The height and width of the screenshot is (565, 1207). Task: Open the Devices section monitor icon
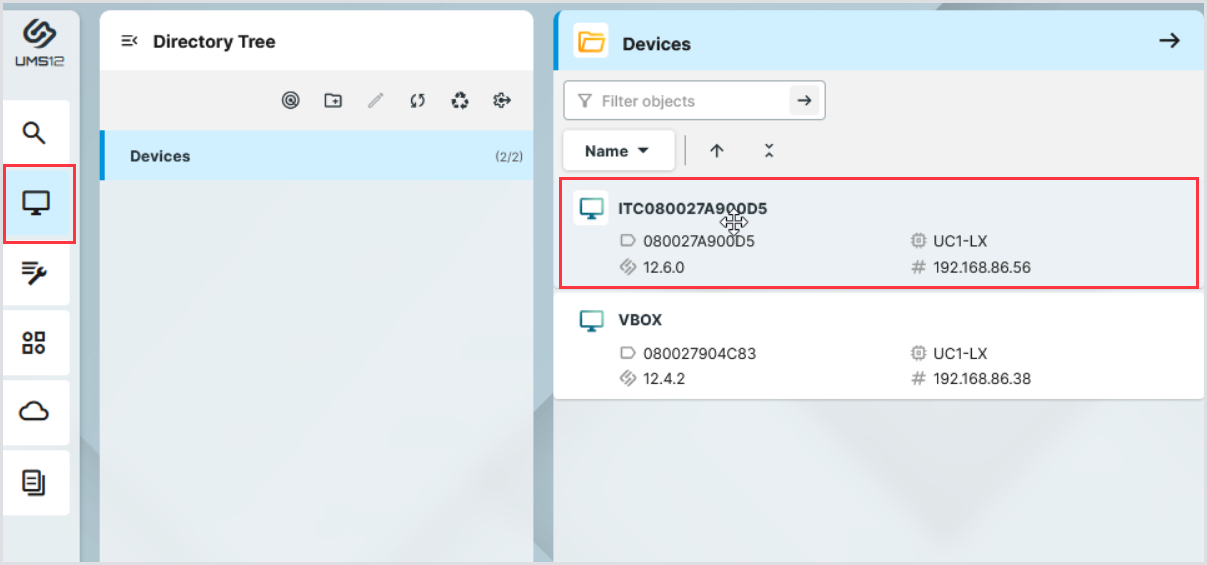tap(36, 204)
